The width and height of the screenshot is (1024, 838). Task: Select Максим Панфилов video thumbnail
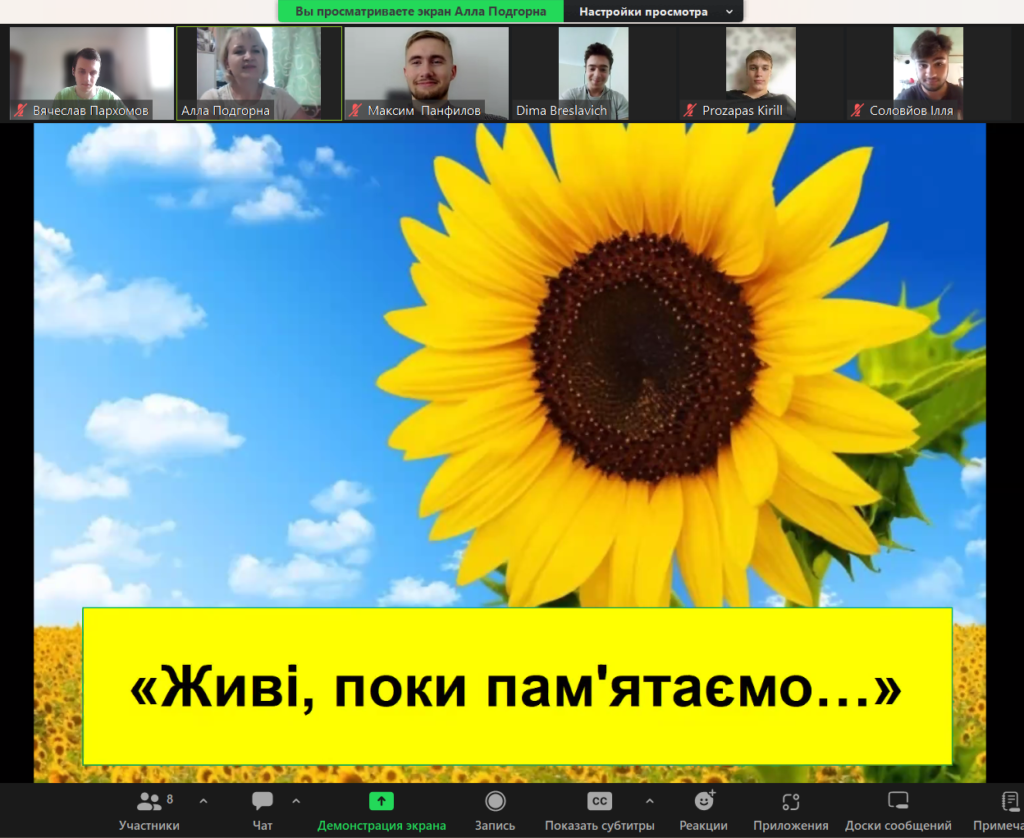[x=426, y=73]
